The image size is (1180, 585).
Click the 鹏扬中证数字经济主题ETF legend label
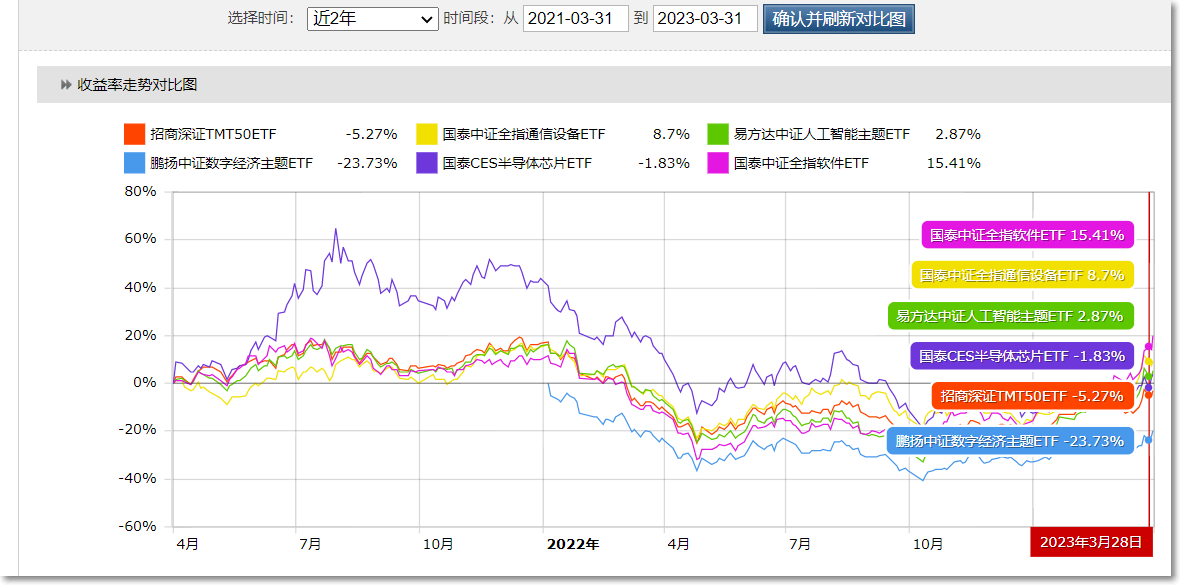(x=231, y=163)
